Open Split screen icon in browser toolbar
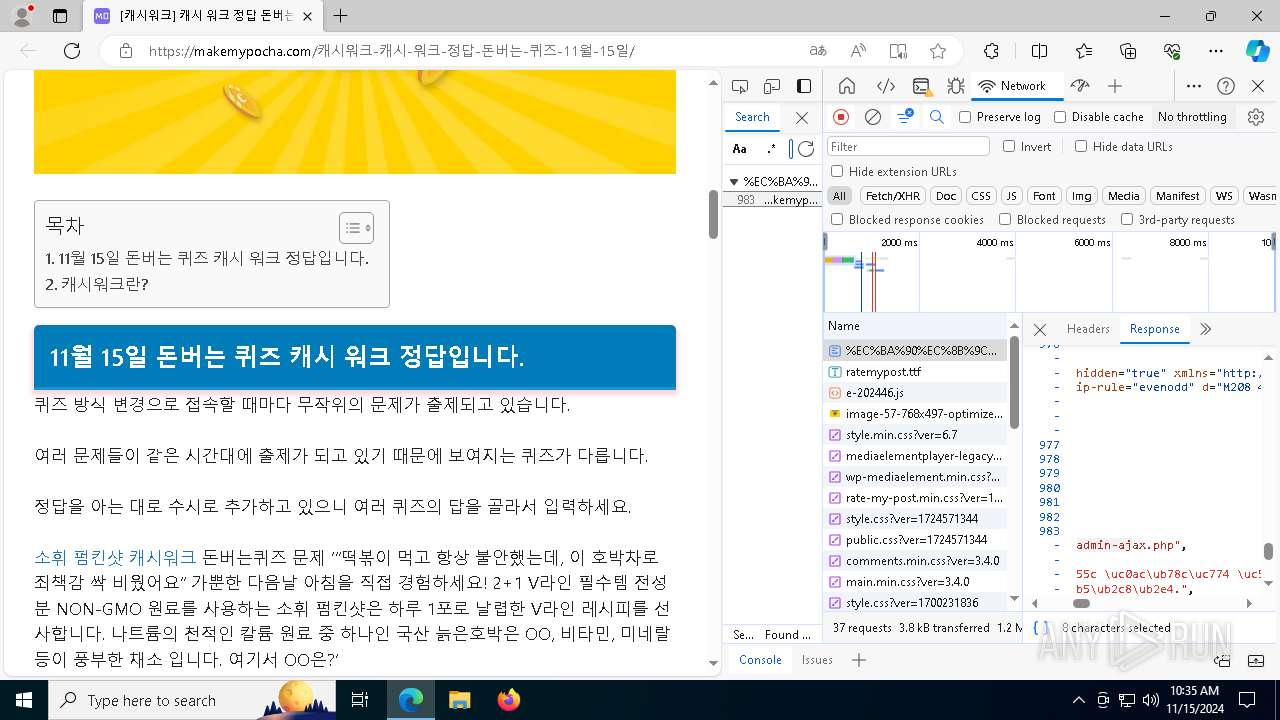This screenshot has height=720, width=1280. [x=1039, y=51]
